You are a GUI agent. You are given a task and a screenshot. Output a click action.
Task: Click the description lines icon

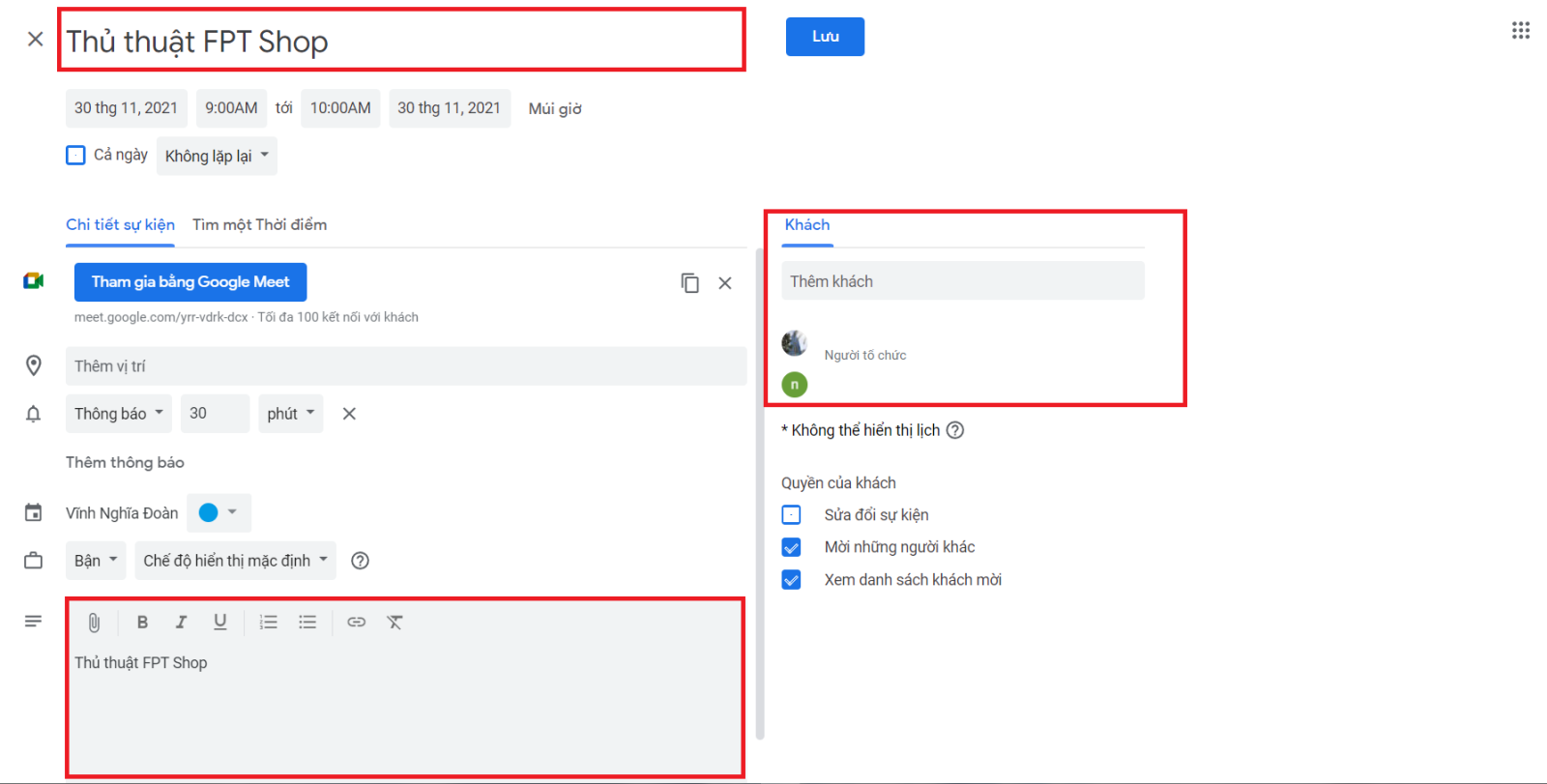coord(34,621)
